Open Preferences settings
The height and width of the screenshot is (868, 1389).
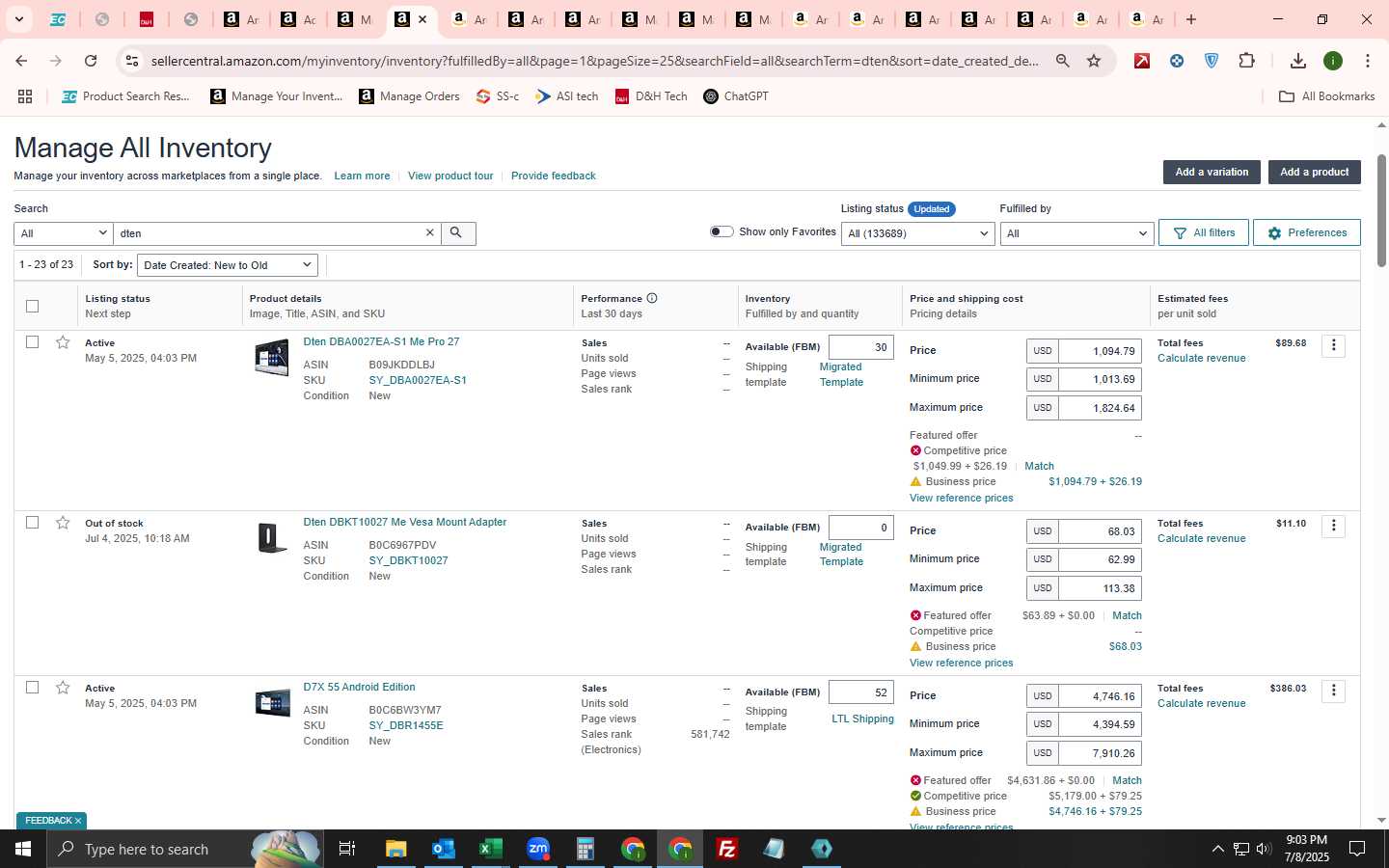tap(1307, 232)
